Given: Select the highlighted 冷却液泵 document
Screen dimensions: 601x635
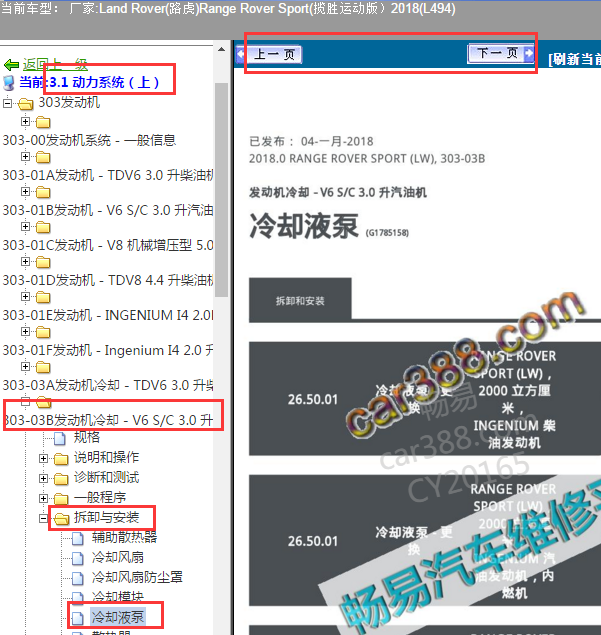Looking at the screenshot, I should pyautogui.click(x=118, y=617).
